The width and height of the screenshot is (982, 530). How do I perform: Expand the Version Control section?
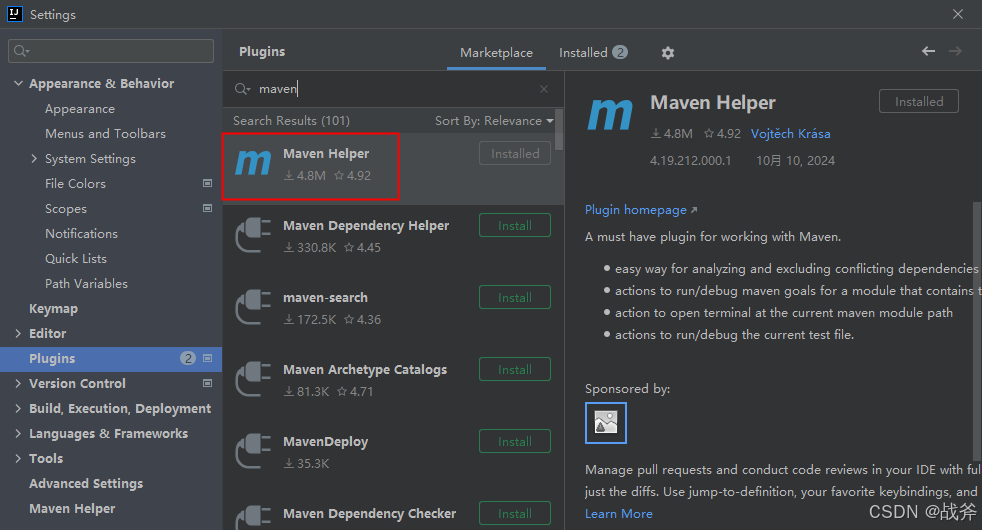pos(18,383)
